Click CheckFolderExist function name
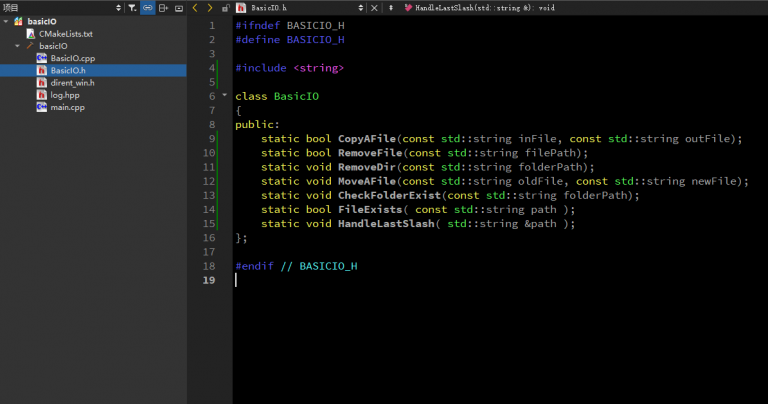The height and width of the screenshot is (404, 768). (389, 195)
